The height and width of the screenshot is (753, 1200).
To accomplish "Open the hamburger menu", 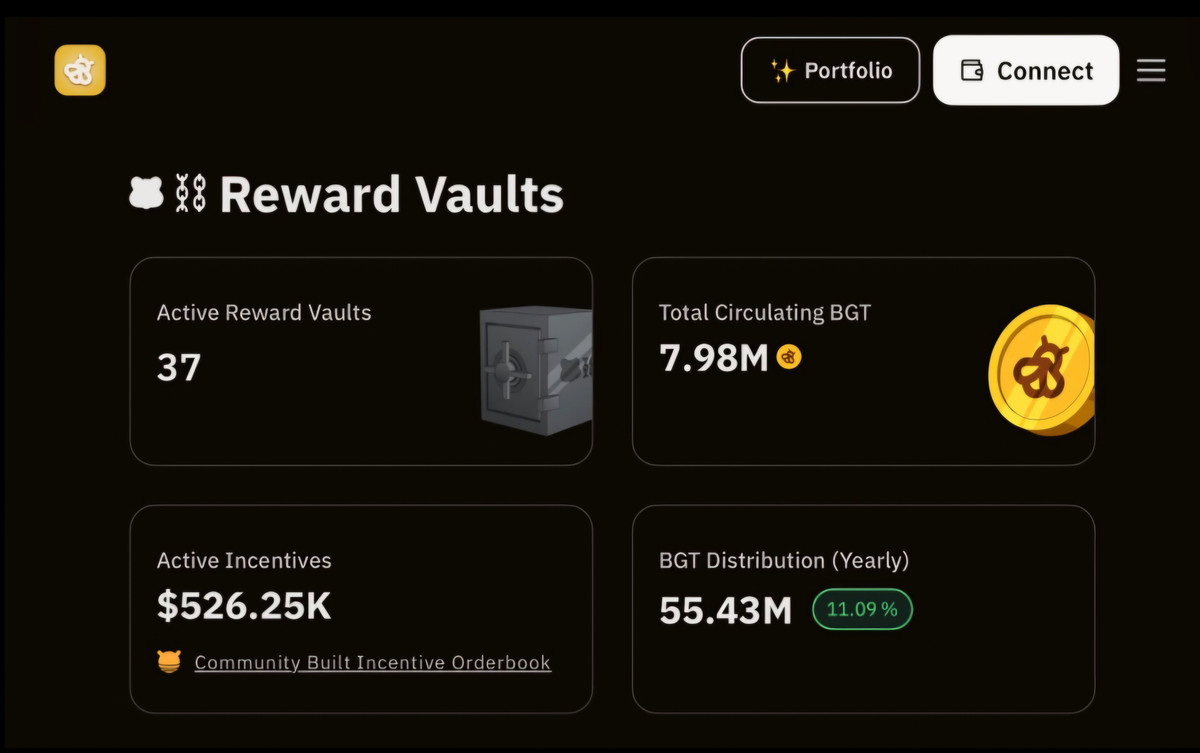I will click(1151, 71).
